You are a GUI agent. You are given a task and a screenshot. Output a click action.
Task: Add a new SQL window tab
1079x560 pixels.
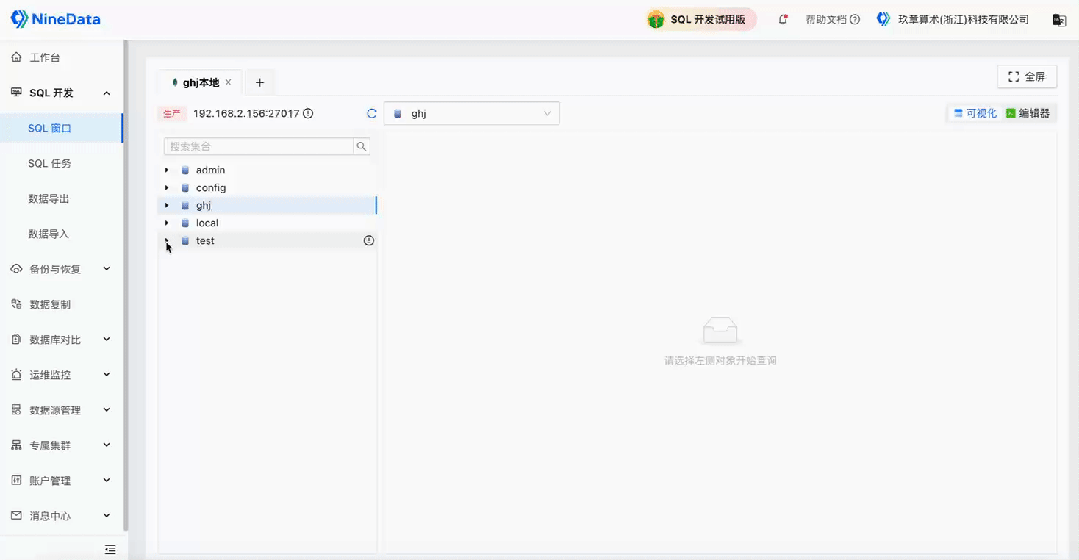pyautogui.click(x=260, y=83)
